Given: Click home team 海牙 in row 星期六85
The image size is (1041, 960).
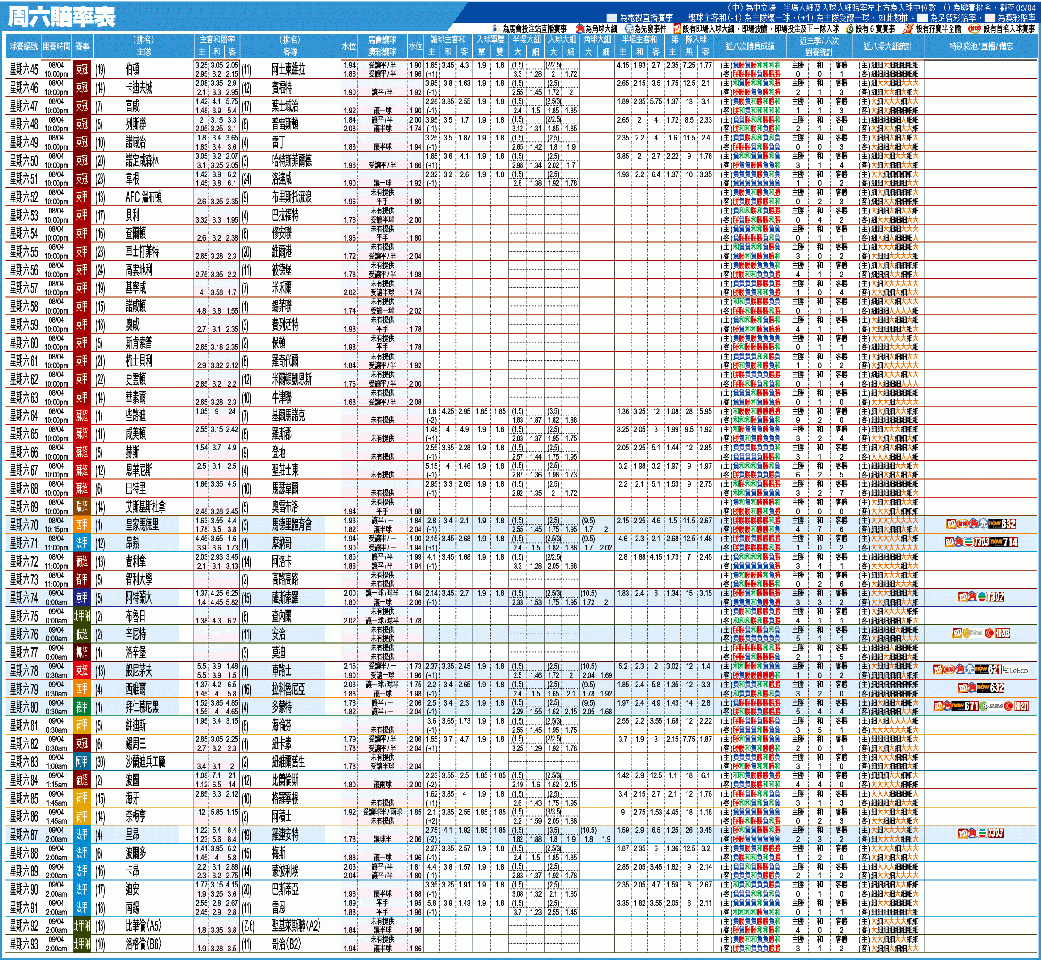Looking at the screenshot, I should tap(132, 797).
